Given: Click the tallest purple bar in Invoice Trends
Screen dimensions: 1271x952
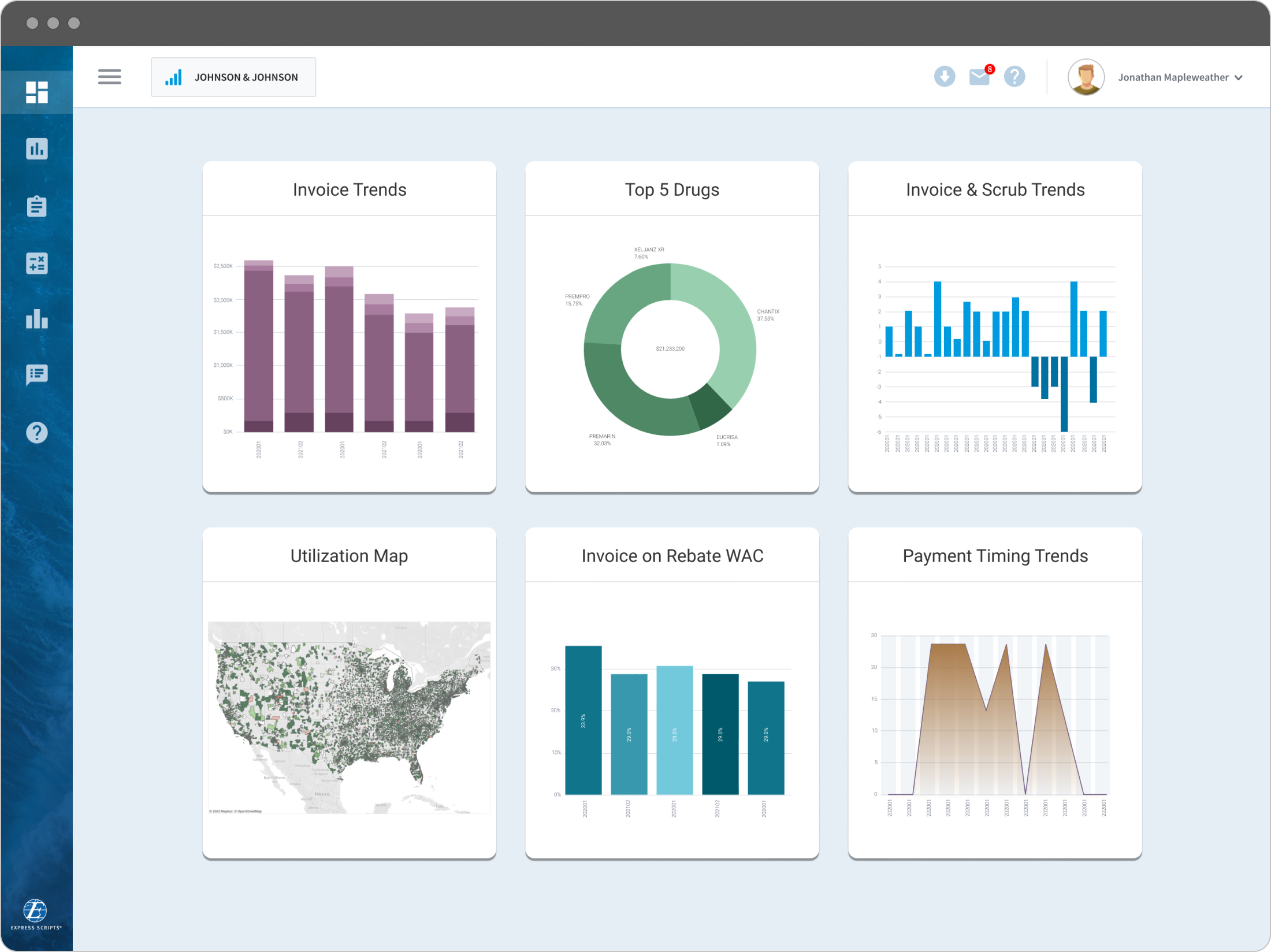Looking at the screenshot, I should click(258, 346).
